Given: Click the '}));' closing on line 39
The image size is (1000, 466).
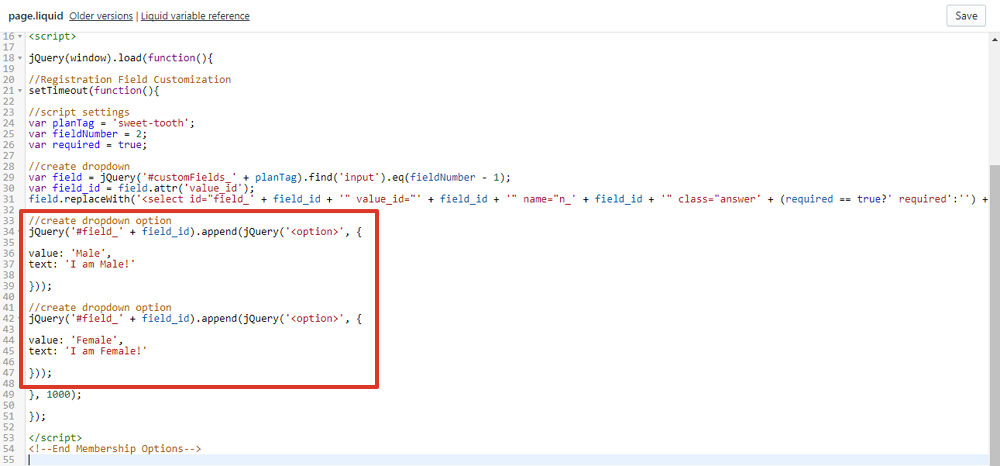Looking at the screenshot, I should click(x=41, y=286).
